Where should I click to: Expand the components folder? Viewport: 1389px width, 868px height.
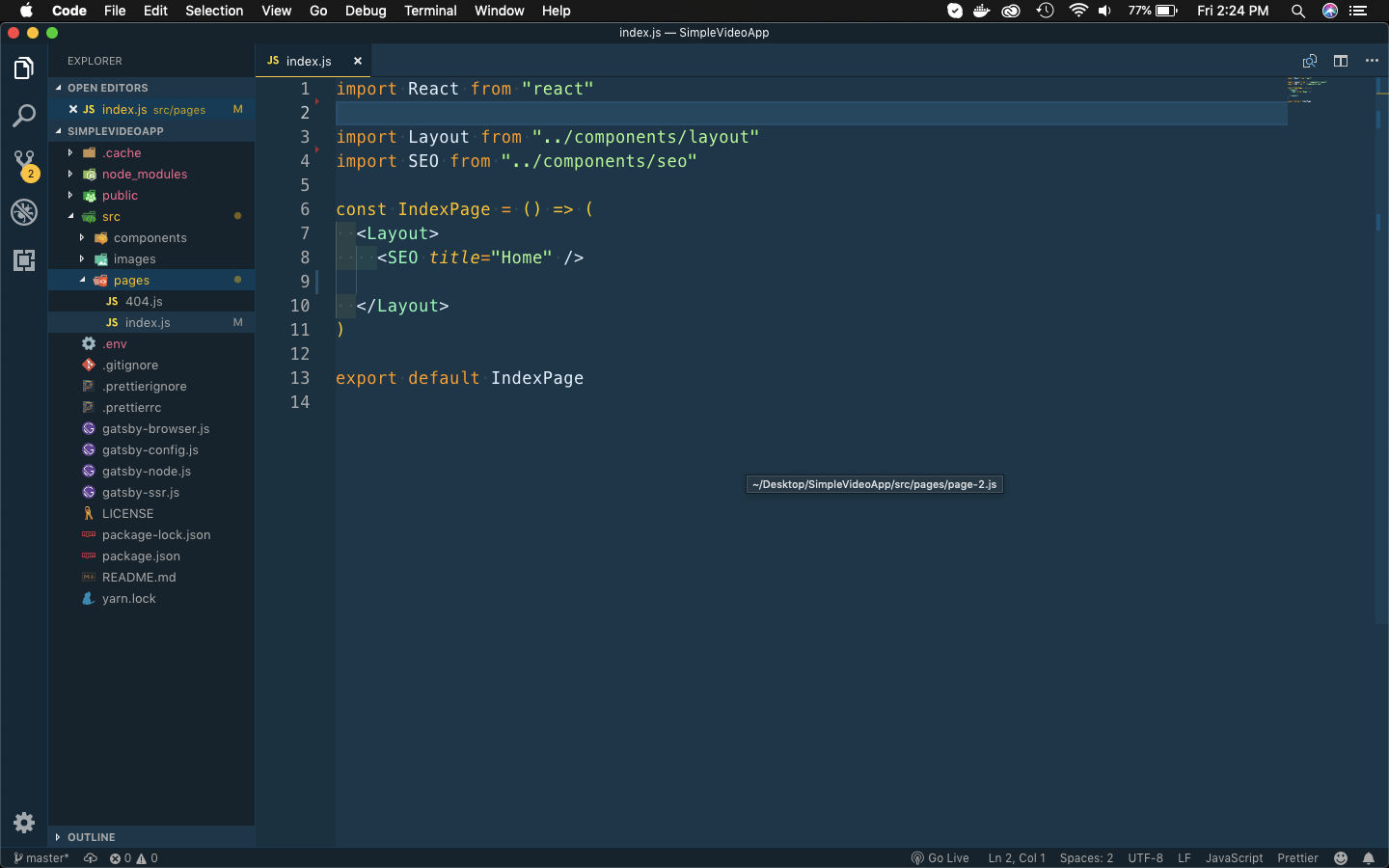(150, 238)
